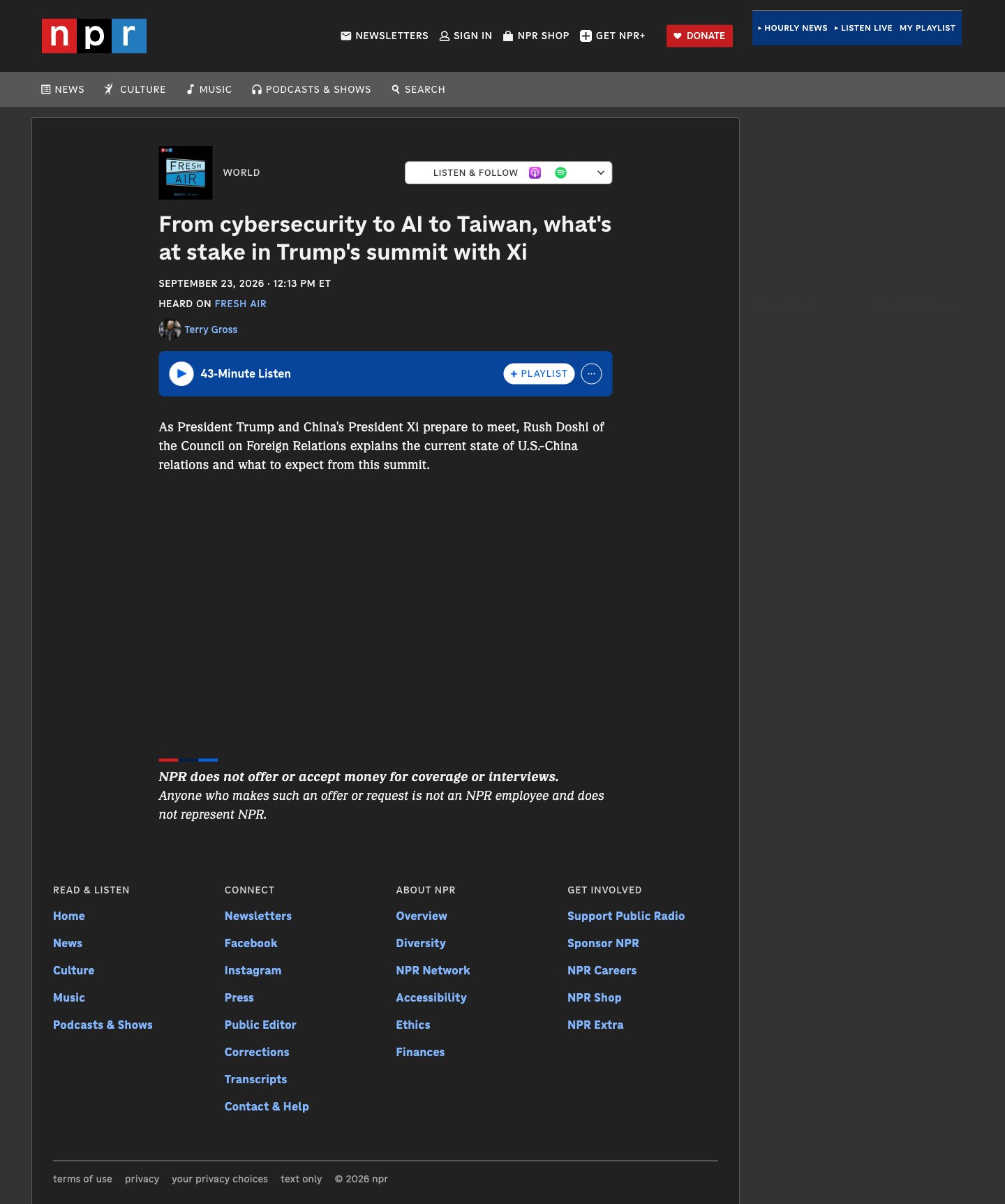Click the Fresh Air podcast thumbnail
1005x1204 pixels.
(186, 172)
